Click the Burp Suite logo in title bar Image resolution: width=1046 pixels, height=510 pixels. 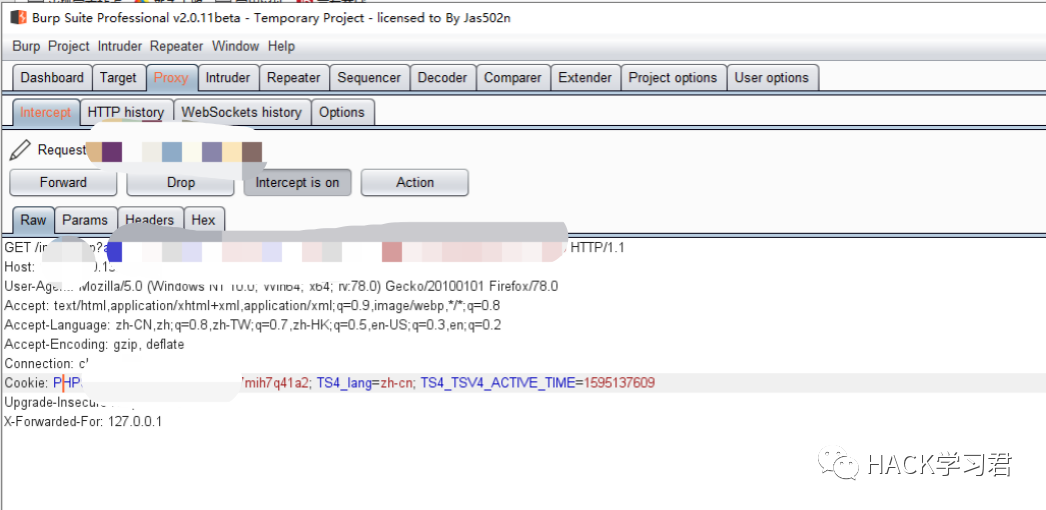pos(17,18)
